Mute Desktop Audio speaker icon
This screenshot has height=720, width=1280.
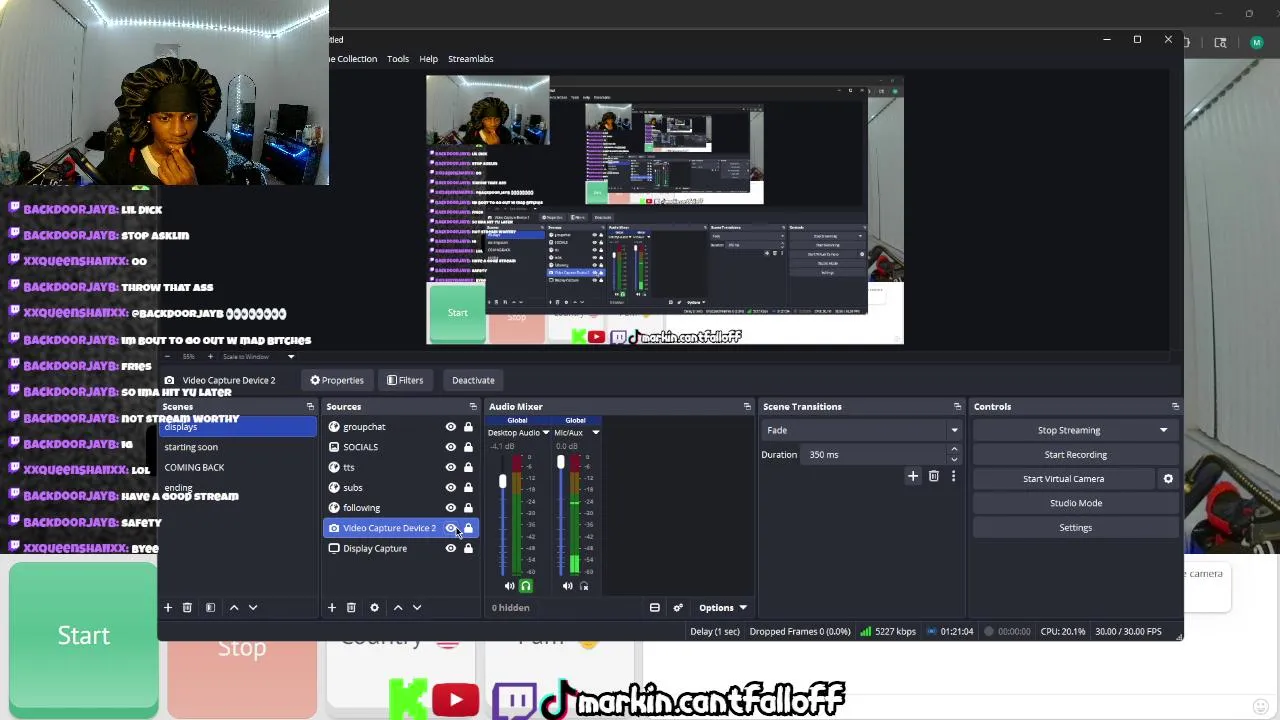pyautogui.click(x=509, y=586)
